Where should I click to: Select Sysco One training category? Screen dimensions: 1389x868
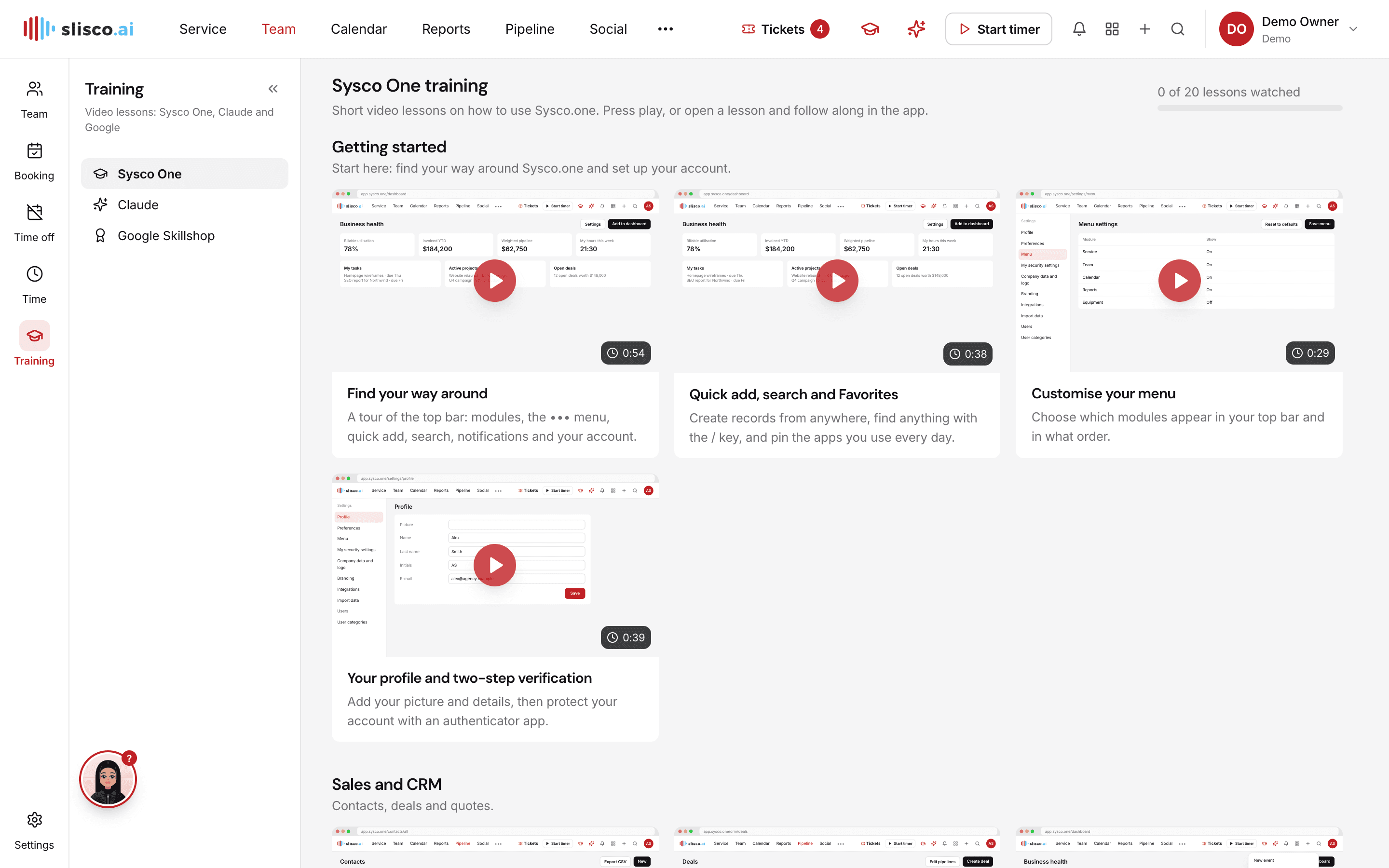click(185, 174)
